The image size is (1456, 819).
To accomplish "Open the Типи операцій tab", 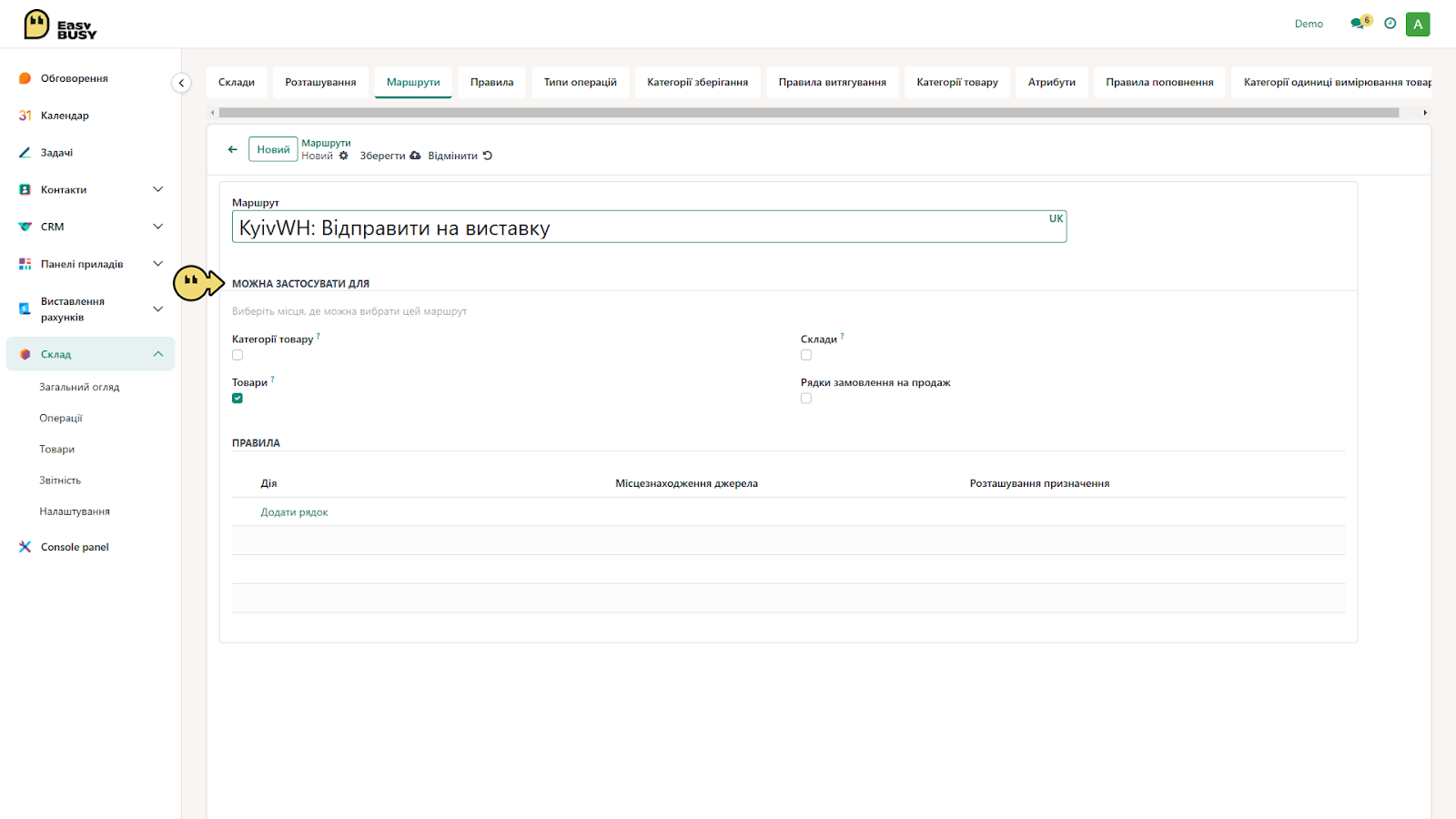I will tap(581, 82).
